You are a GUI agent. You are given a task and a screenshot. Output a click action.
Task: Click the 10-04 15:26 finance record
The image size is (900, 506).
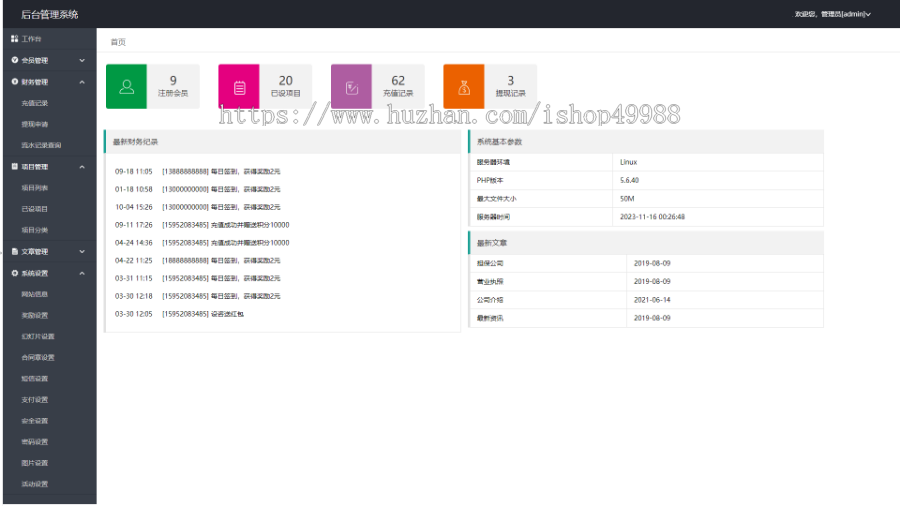tap(197, 207)
